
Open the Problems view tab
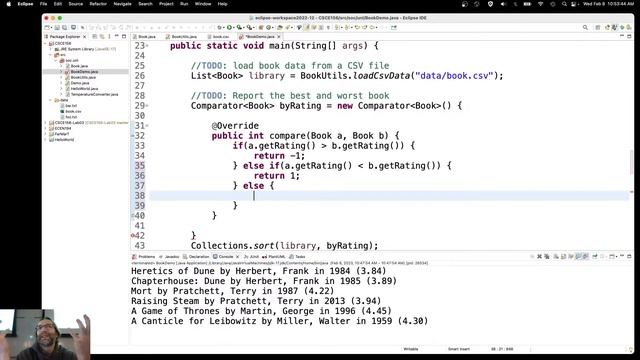pos(144,257)
